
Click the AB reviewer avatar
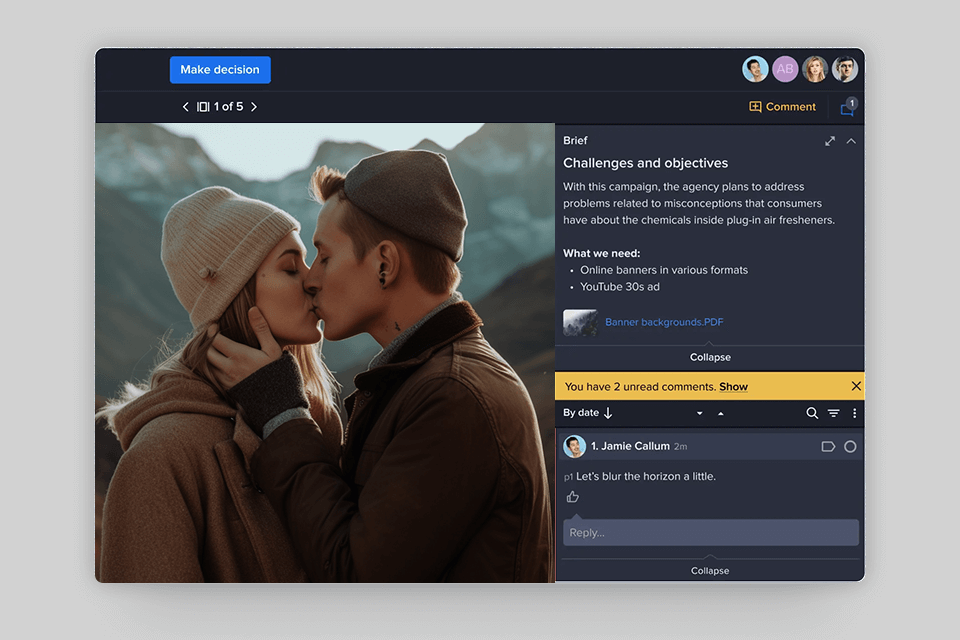(785, 69)
